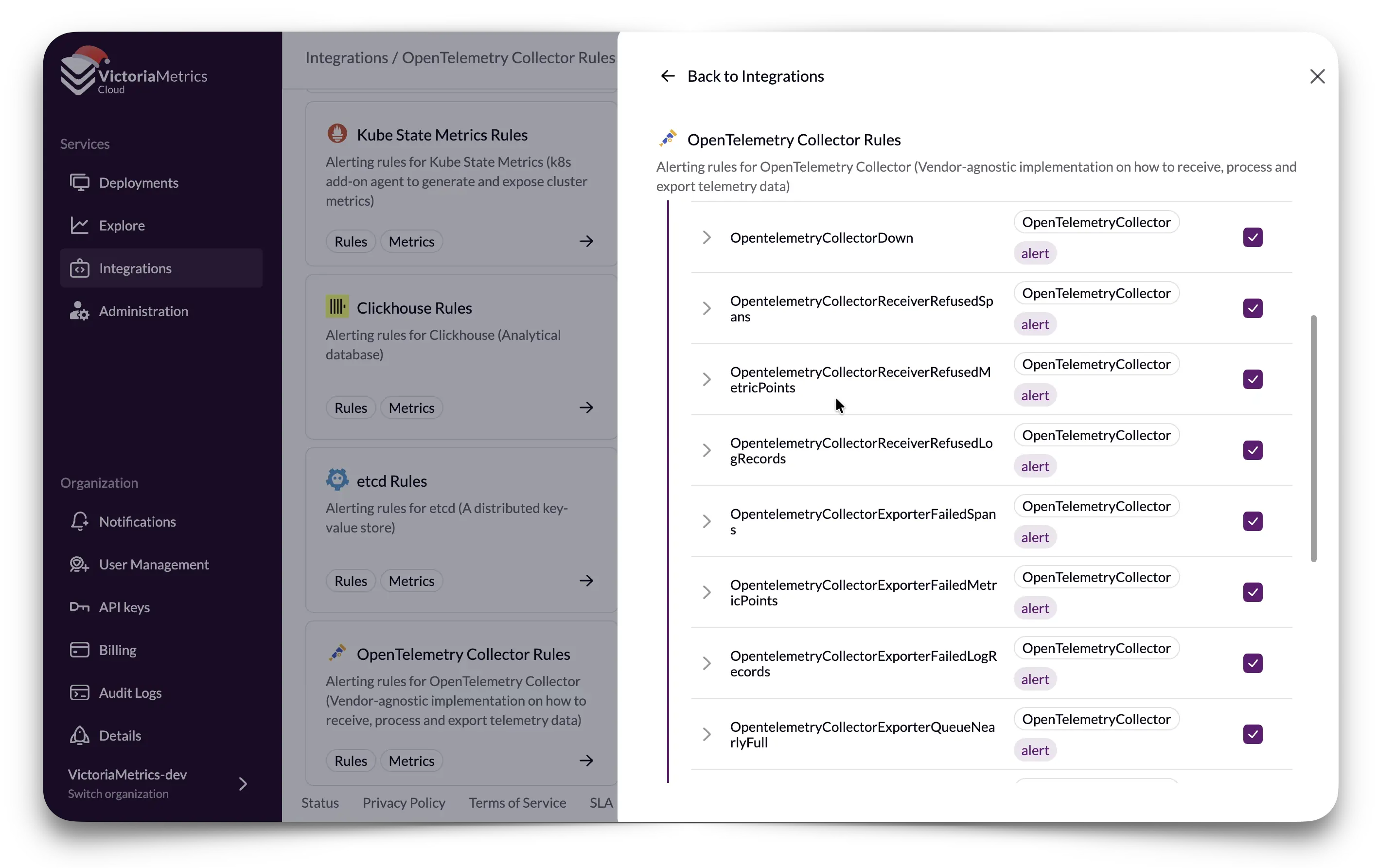Go to User Management in the sidebar
This screenshot has height=868, width=1377.
click(x=153, y=565)
